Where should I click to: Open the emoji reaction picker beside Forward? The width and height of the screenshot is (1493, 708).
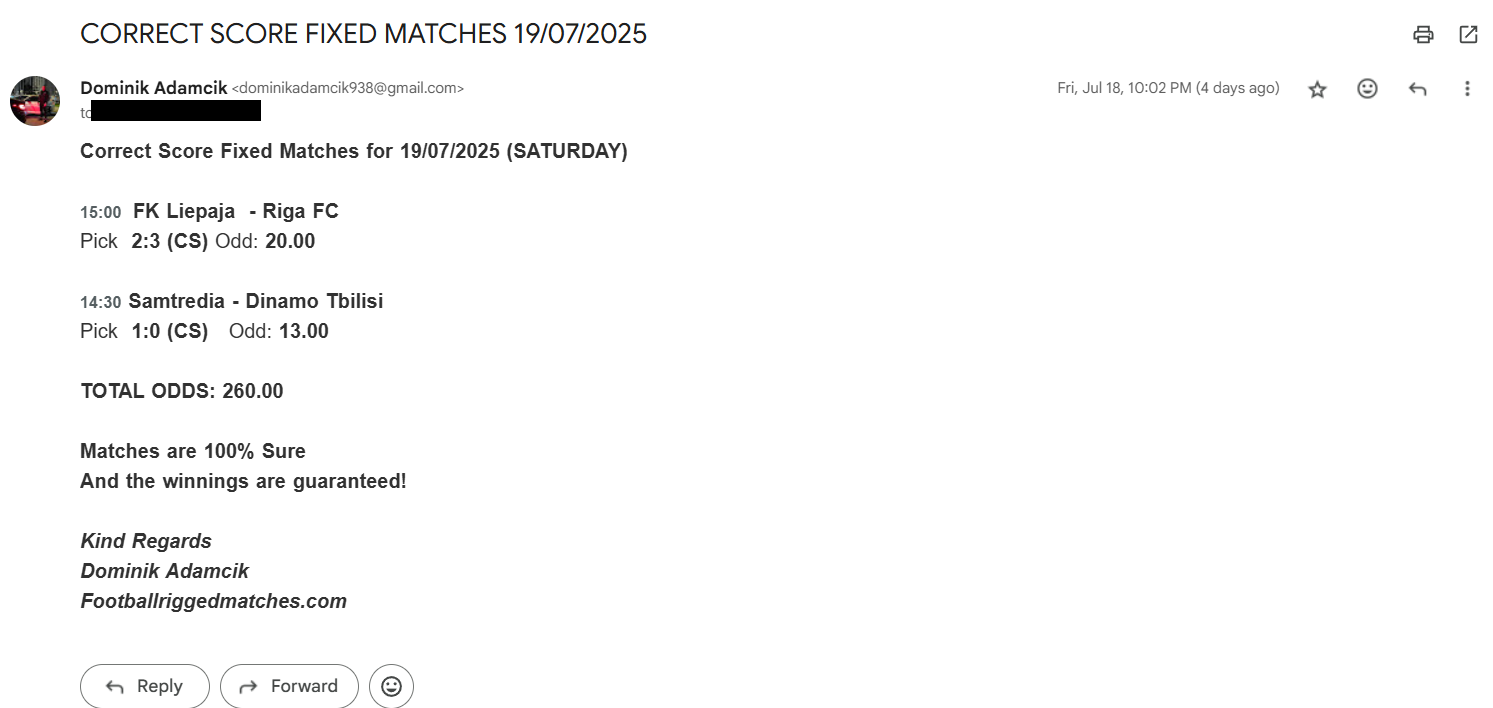pyautogui.click(x=391, y=686)
